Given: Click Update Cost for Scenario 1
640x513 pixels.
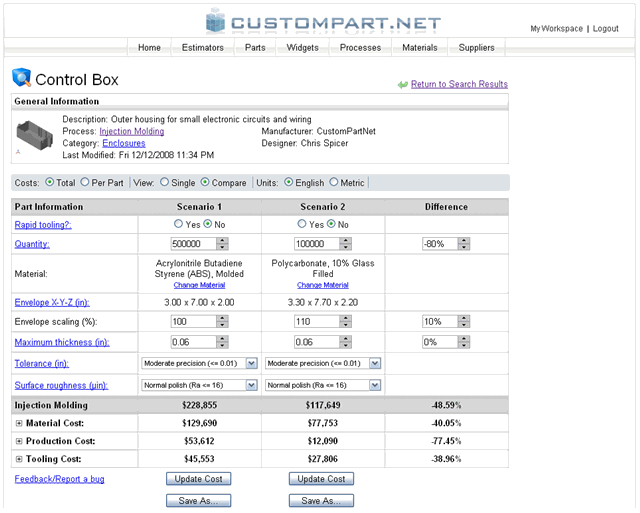Looking at the screenshot, I should point(199,479).
